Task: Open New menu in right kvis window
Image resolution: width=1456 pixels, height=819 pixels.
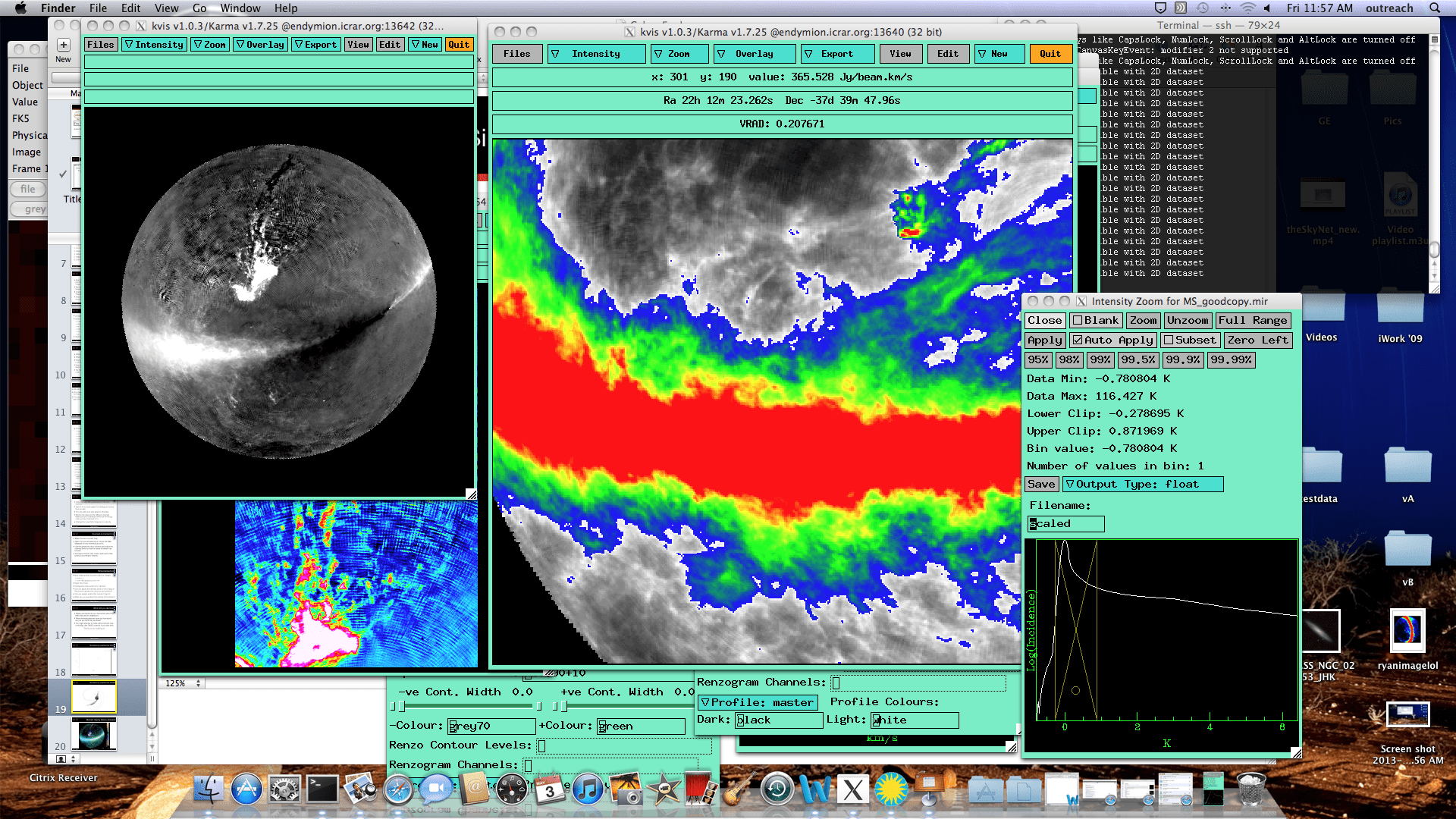Action: (x=999, y=54)
